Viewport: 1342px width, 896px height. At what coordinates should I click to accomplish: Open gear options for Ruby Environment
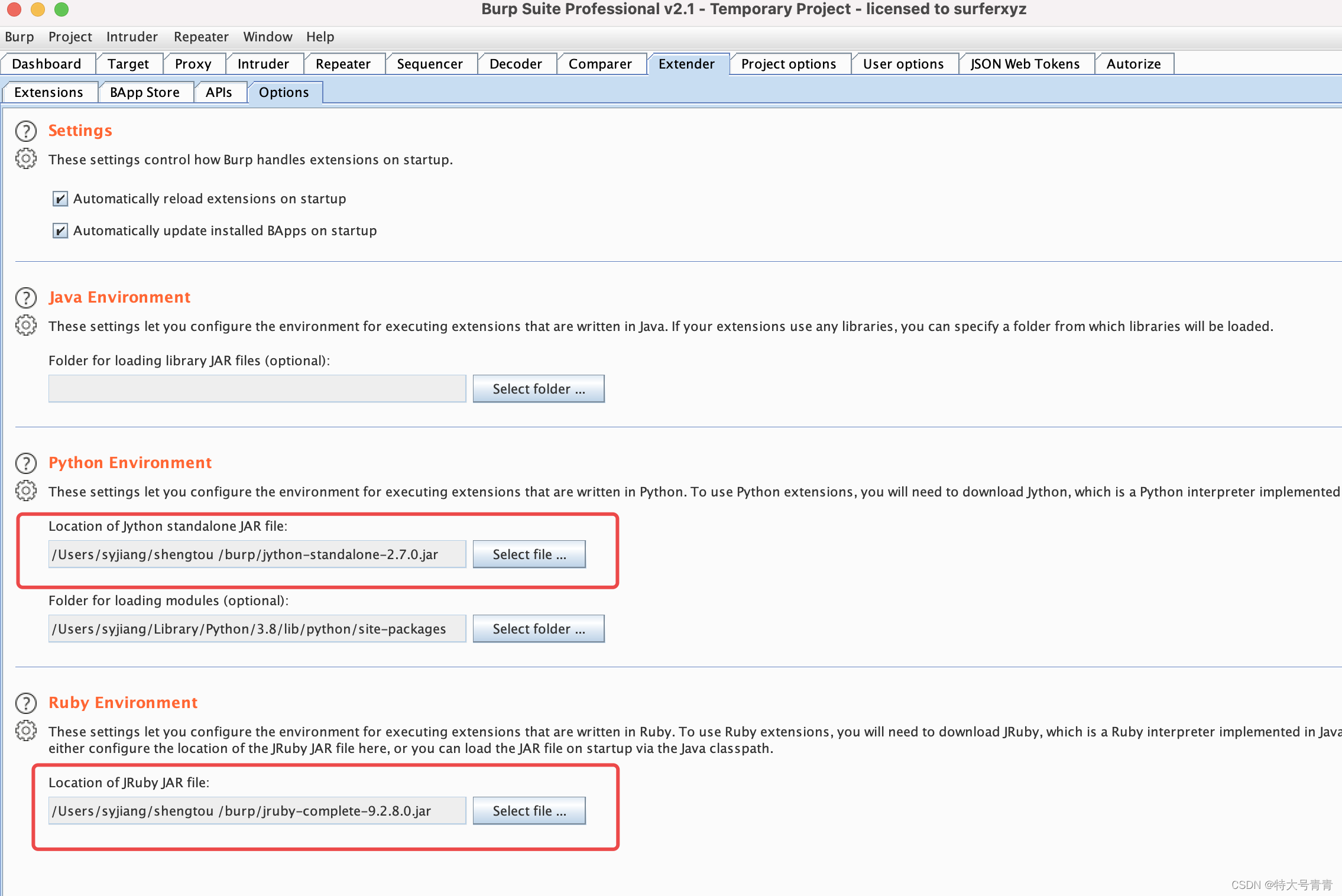tap(26, 731)
